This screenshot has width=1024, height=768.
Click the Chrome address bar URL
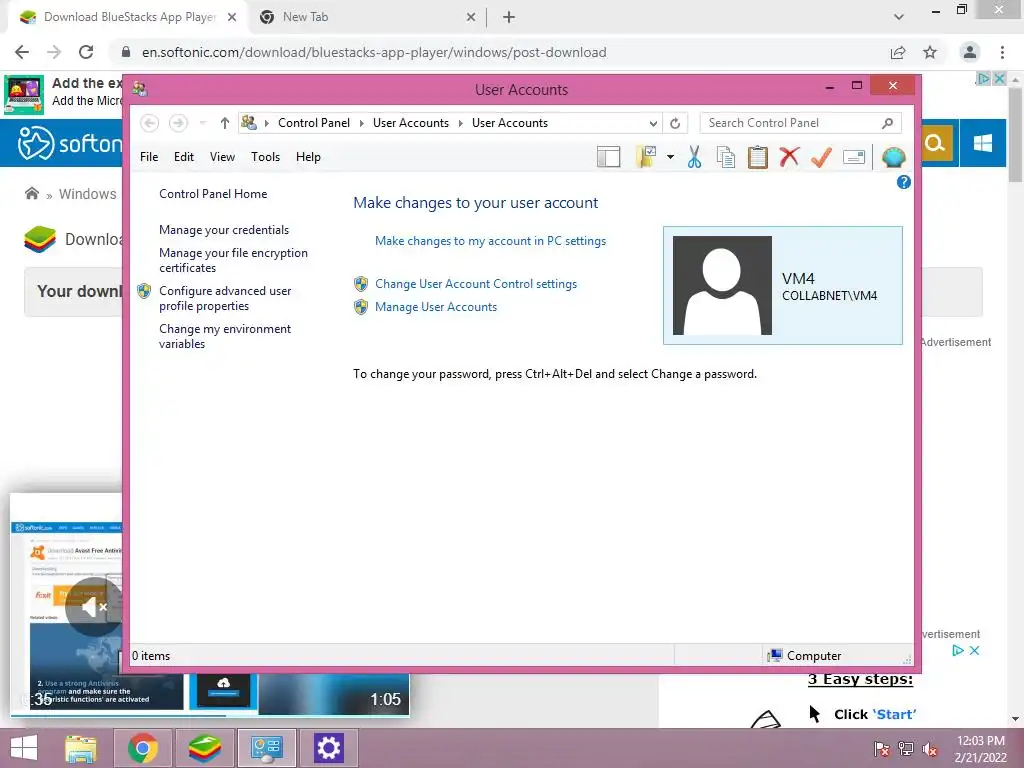(374, 52)
